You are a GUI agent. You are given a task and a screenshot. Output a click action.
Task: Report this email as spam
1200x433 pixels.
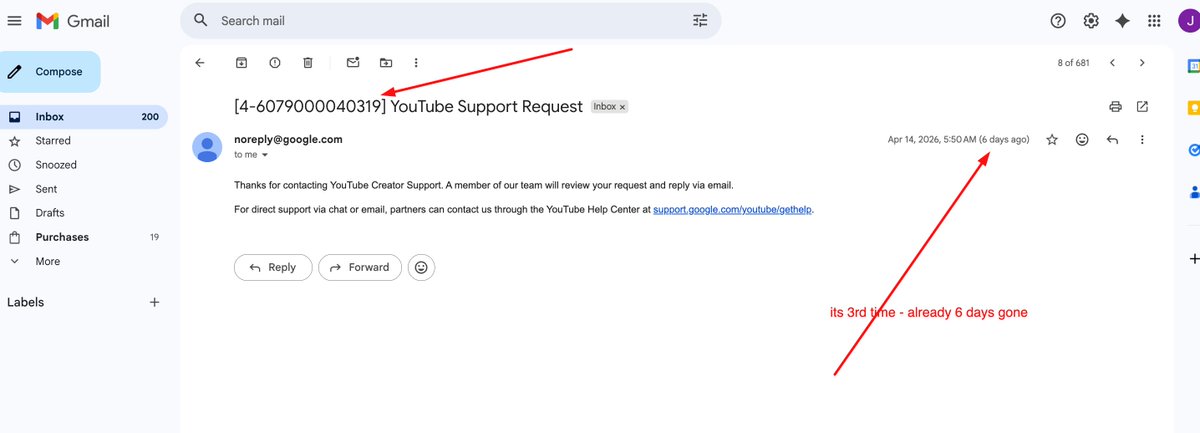point(275,62)
